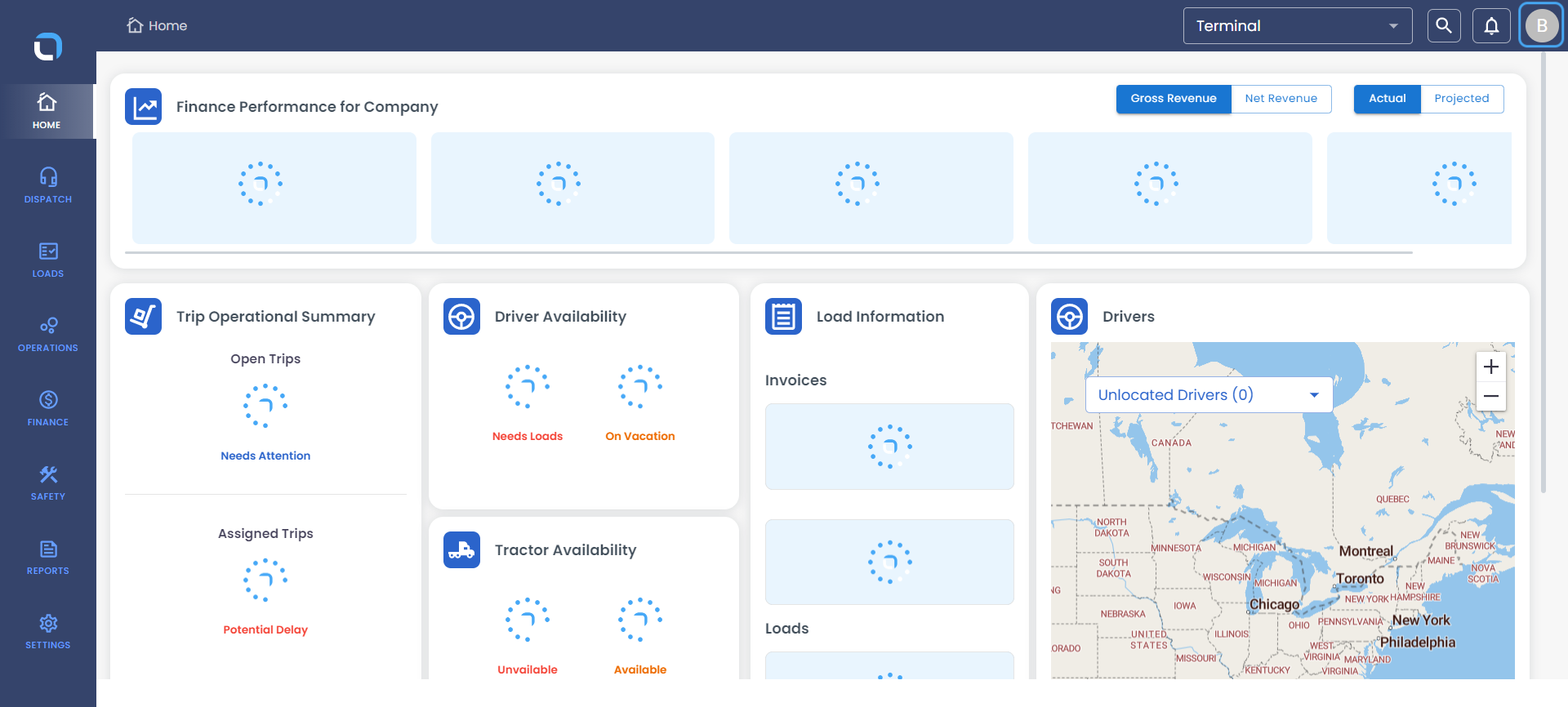Click the Driver Availability steering wheel icon
1568x707 pixels.
coord(461,317)
